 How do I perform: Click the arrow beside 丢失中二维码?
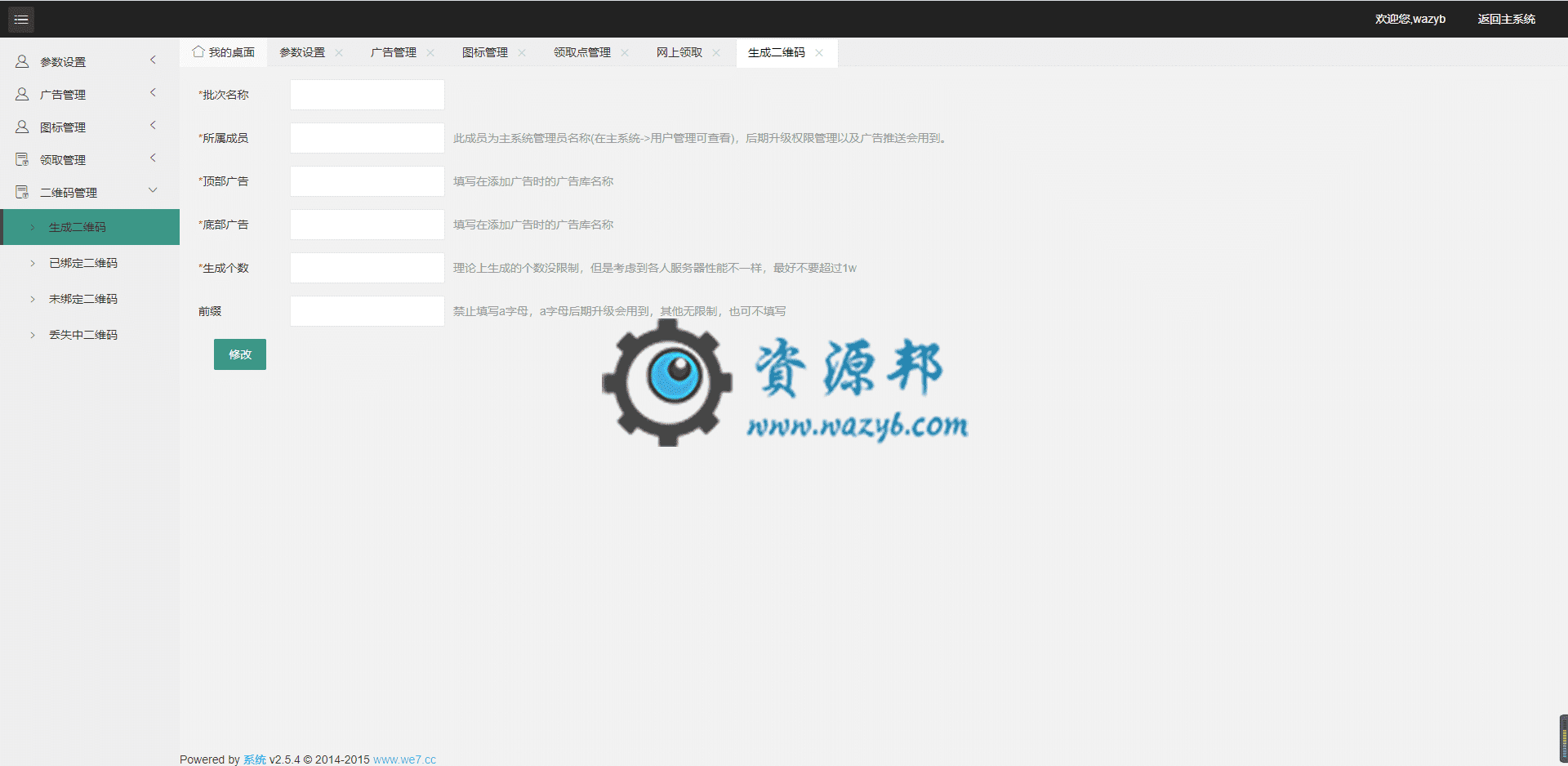click(x=33, y=335)
